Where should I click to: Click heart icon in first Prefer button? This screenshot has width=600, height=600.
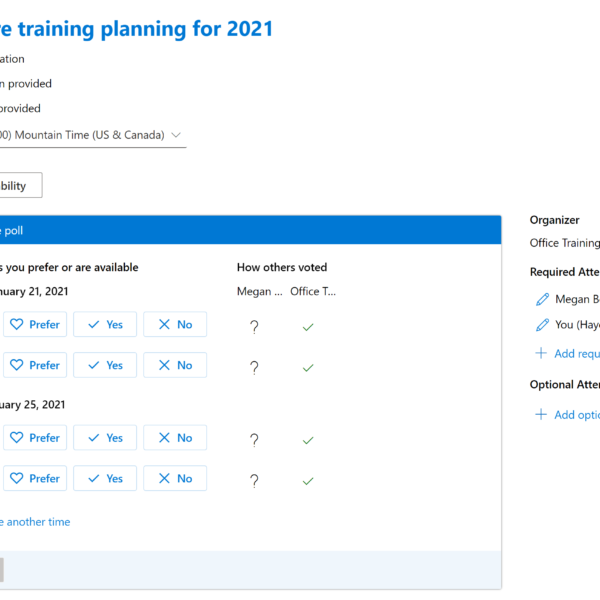16,324
